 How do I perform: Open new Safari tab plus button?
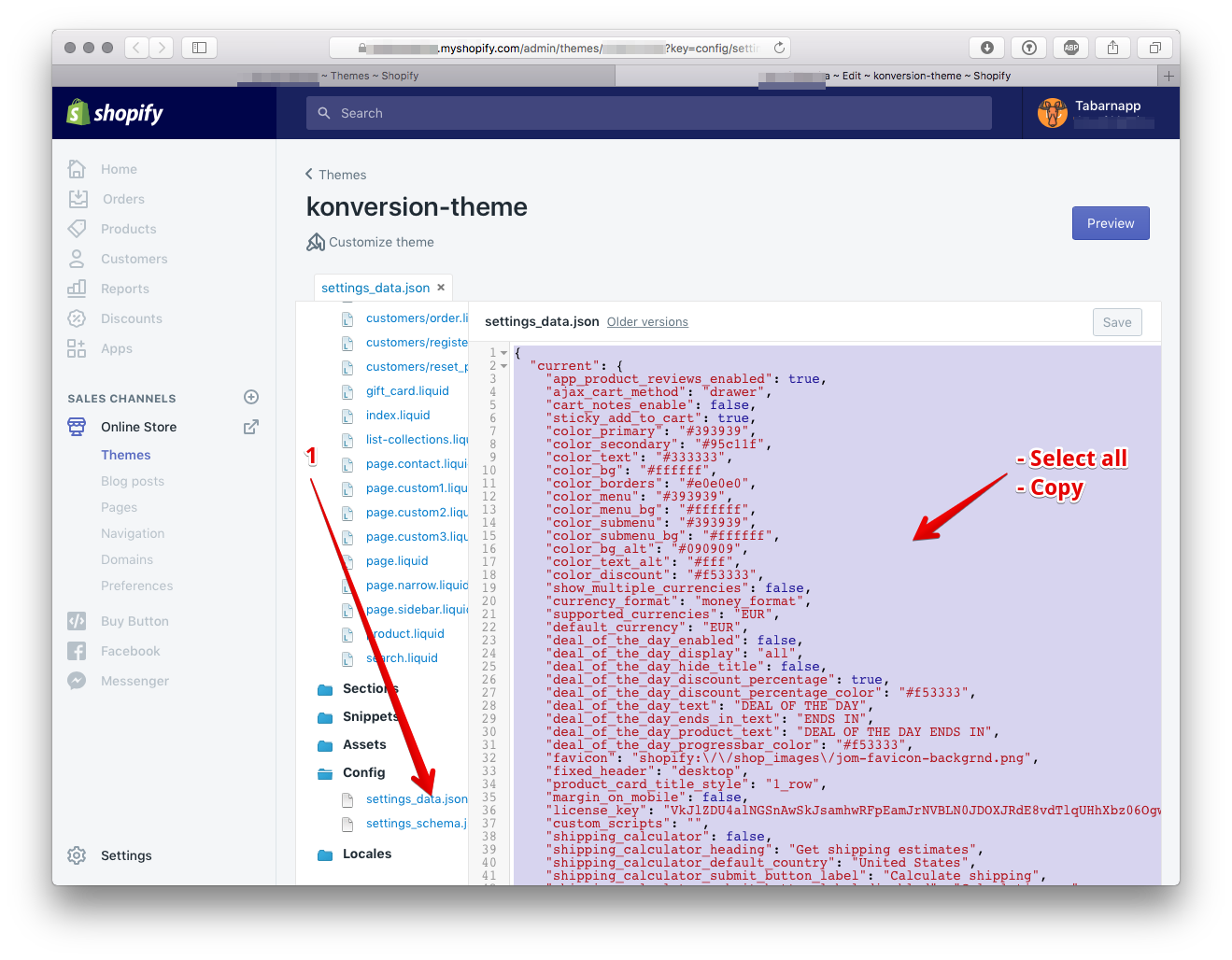[1168, 76]
